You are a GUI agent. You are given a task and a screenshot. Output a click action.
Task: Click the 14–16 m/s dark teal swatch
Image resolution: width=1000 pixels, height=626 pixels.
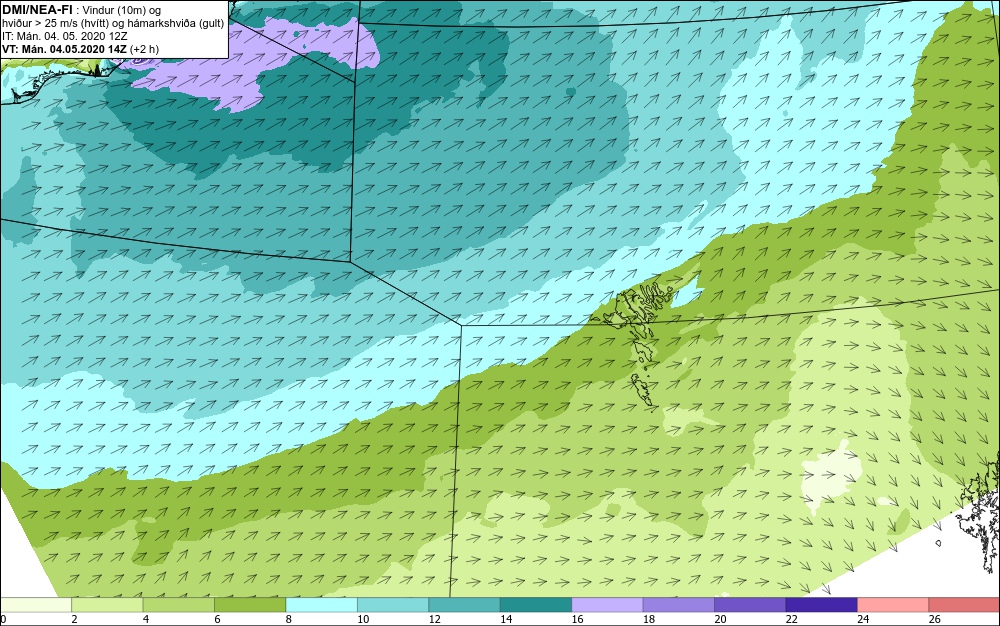tap(536, 605)
